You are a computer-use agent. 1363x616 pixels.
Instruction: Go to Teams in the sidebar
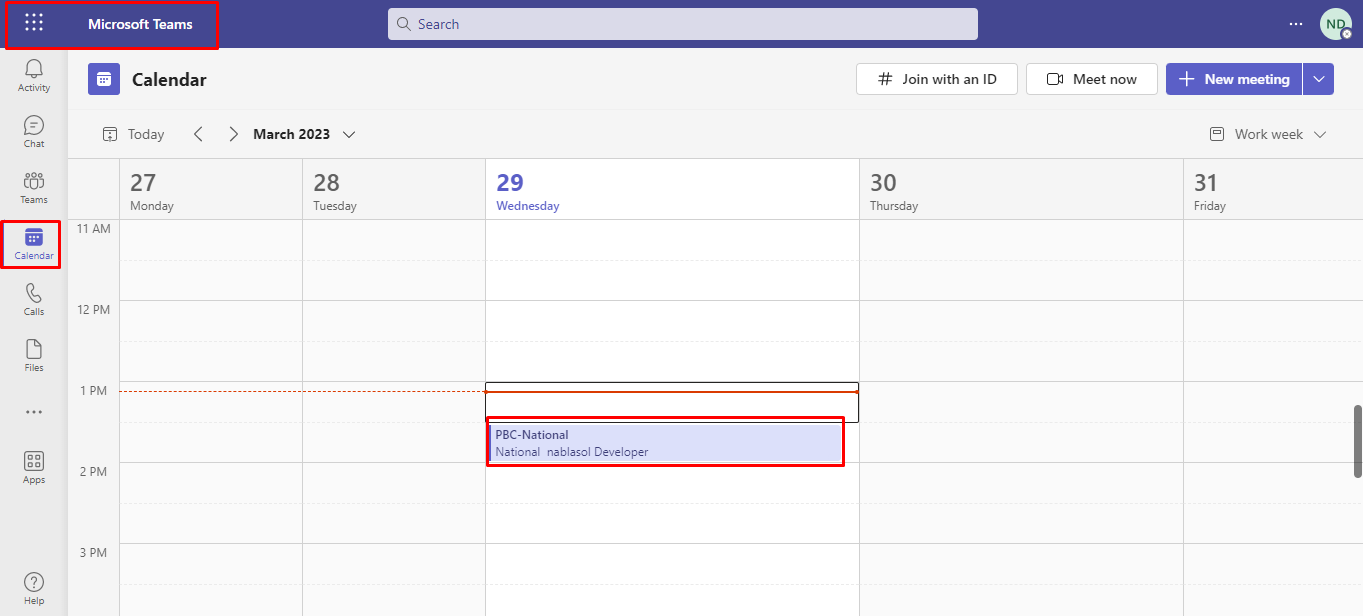pyautogui.click(x=34, y=187)
